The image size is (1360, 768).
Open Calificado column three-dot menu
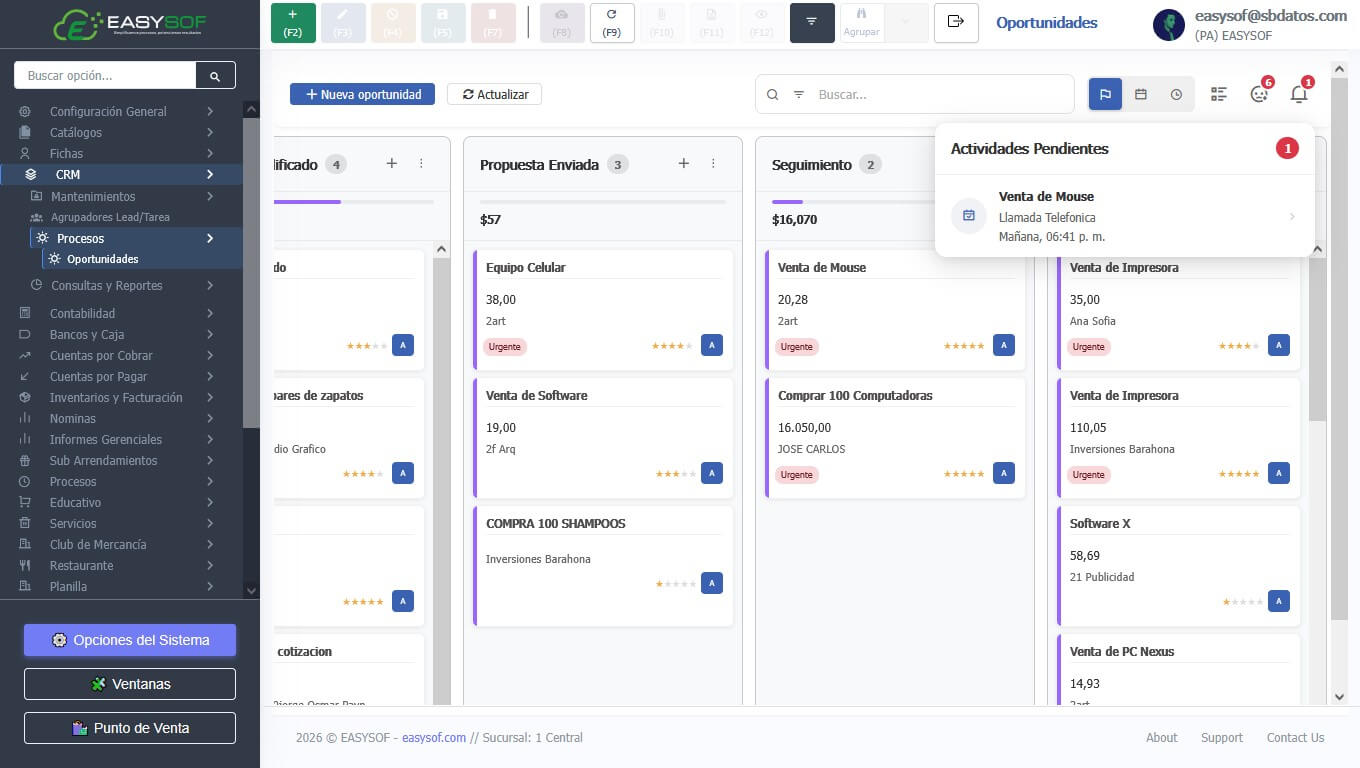click(421, 163)
